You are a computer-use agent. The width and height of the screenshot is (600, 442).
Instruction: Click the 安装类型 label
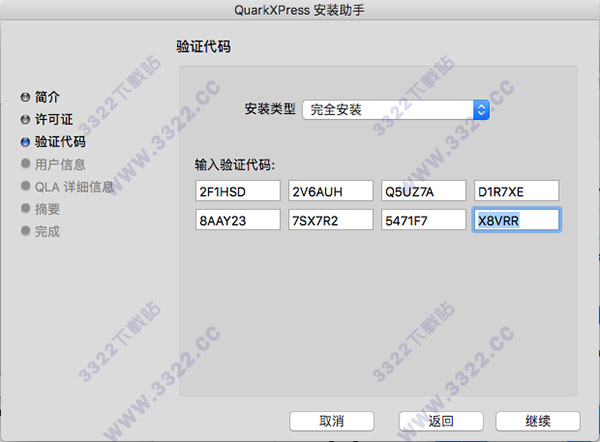click(270, 109)
